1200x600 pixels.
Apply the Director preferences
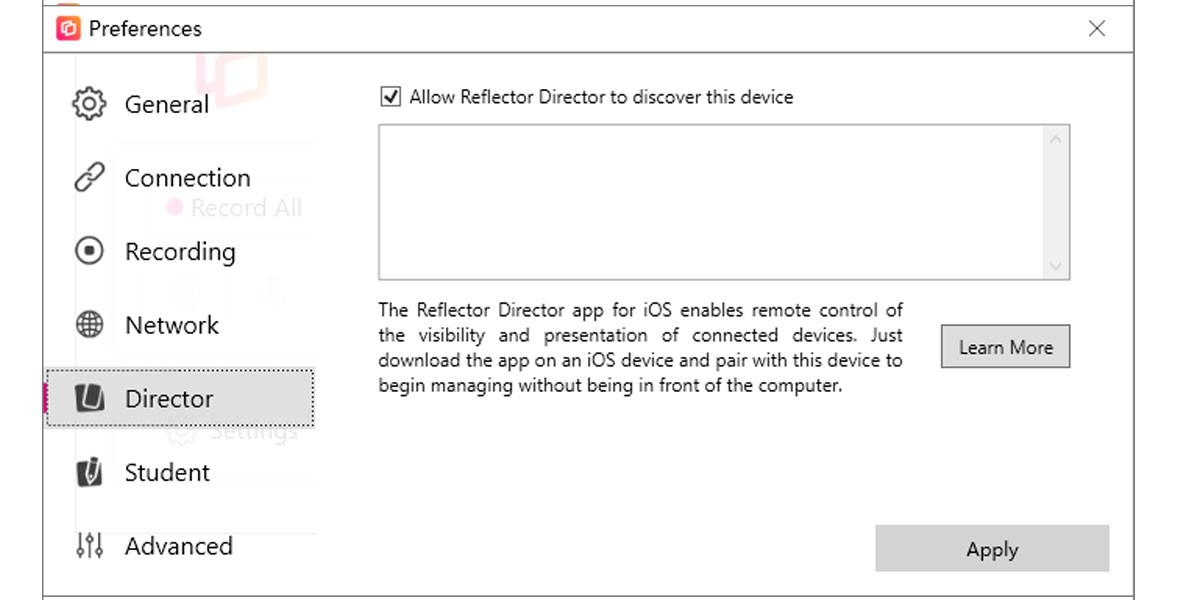coord(992,549)
